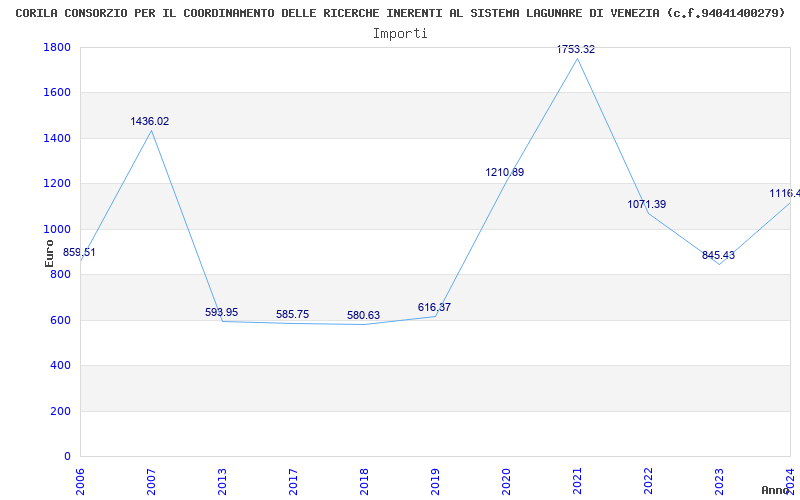Click the 2021 x-axis year label
The image size is (800, 500).
577,481
